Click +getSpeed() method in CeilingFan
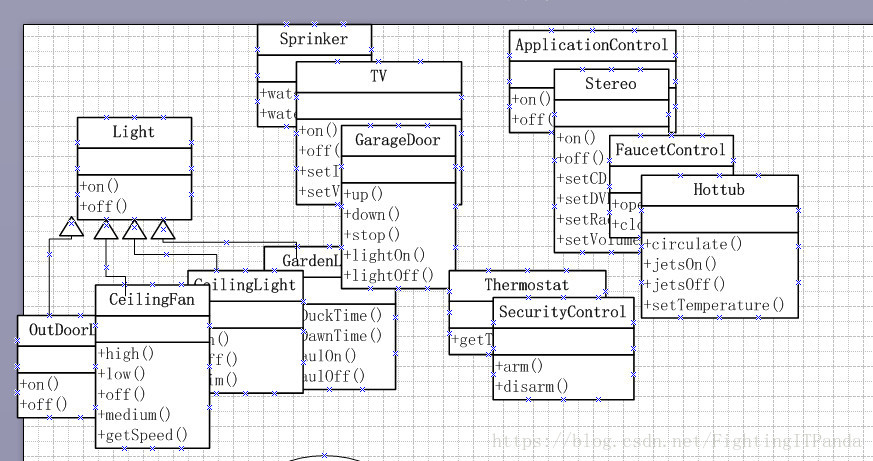This screenshot has width=873, height=461. [x=143, y=435]
